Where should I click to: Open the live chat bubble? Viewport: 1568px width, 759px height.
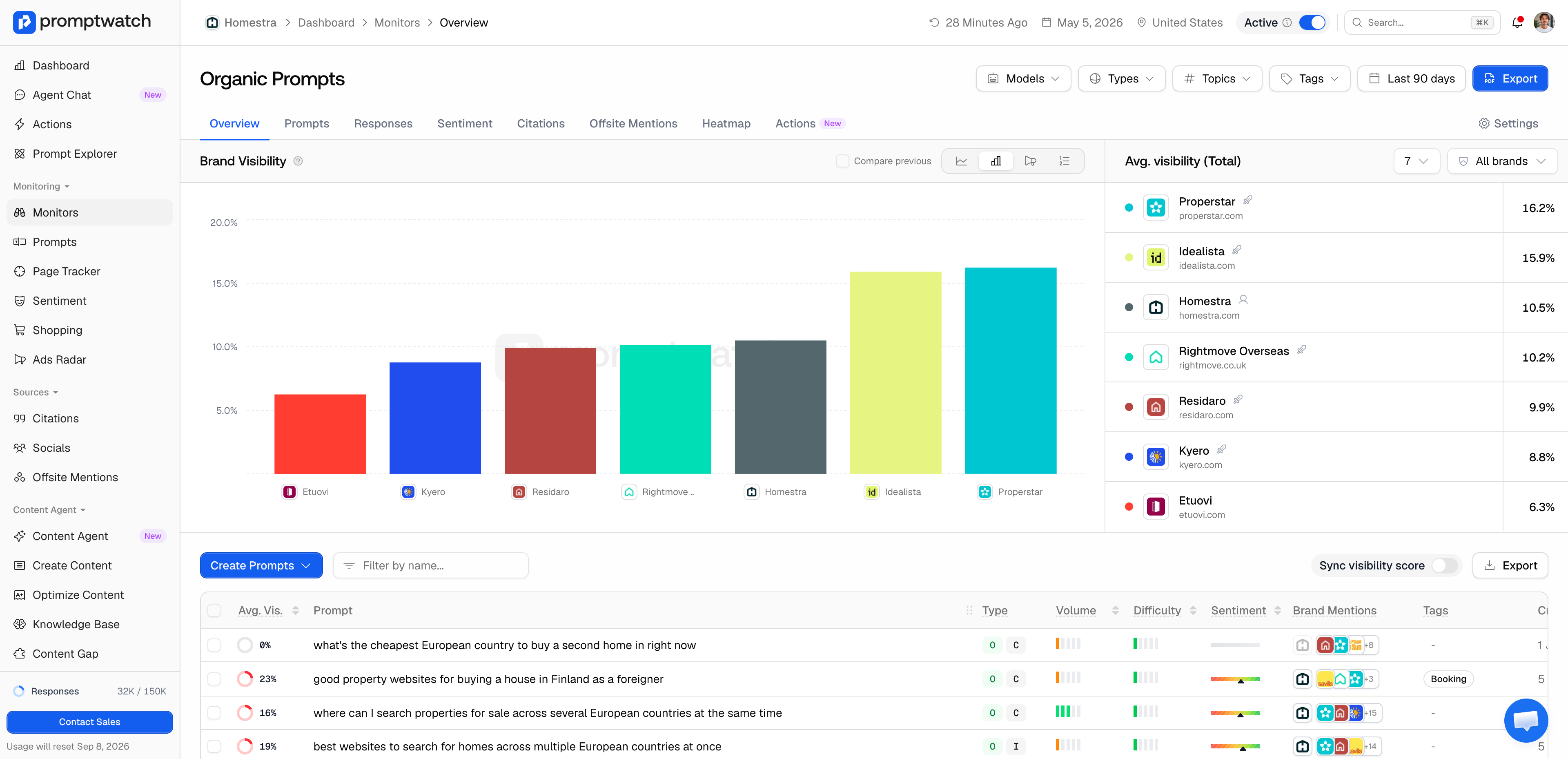point(1526,720)
